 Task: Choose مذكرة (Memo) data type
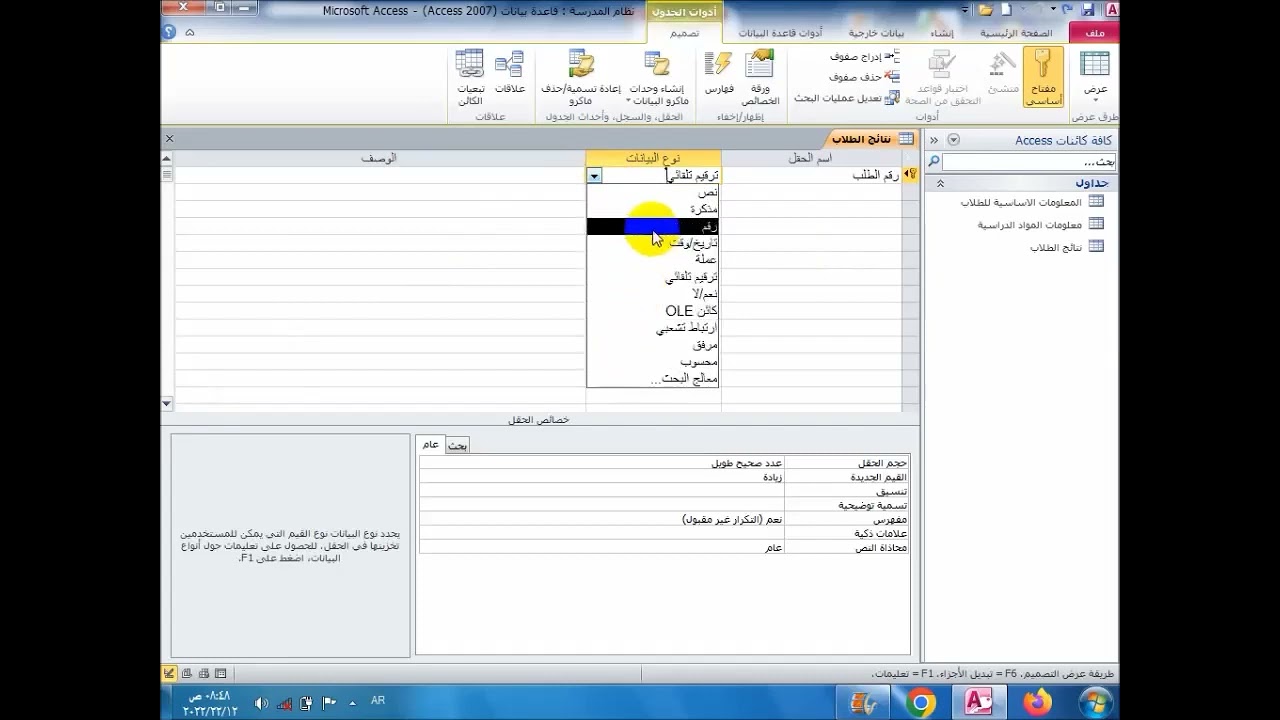(x=653, y=209)
